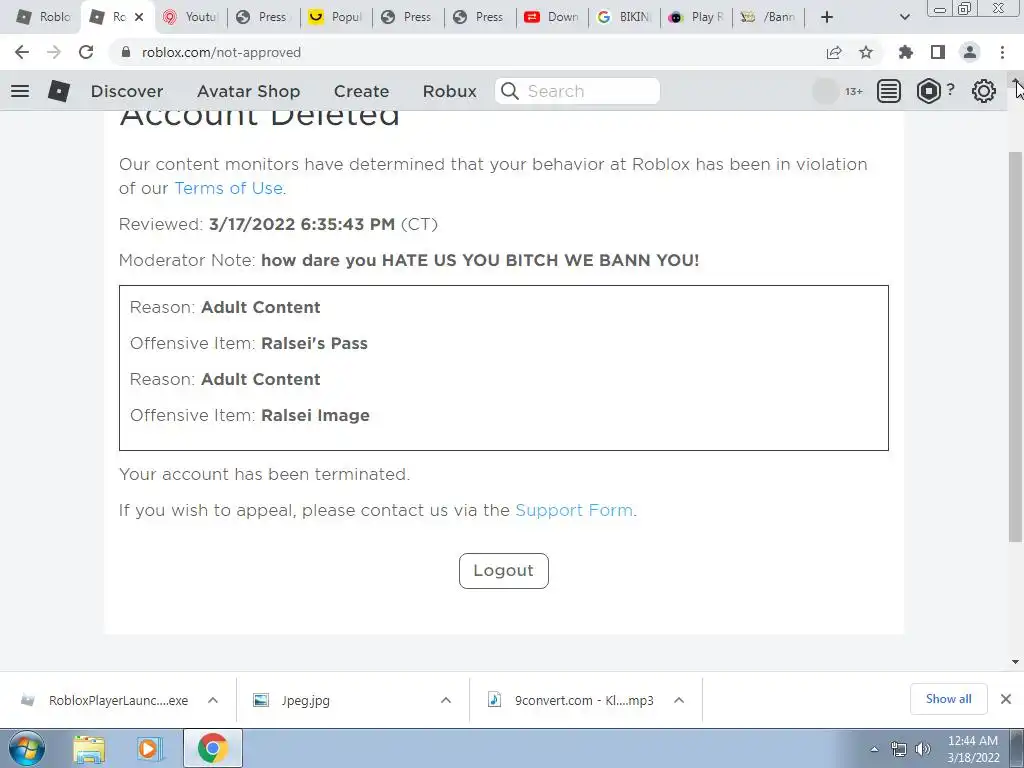
Task: Open a new tab with the plus icon
Action: pos(827,17)
